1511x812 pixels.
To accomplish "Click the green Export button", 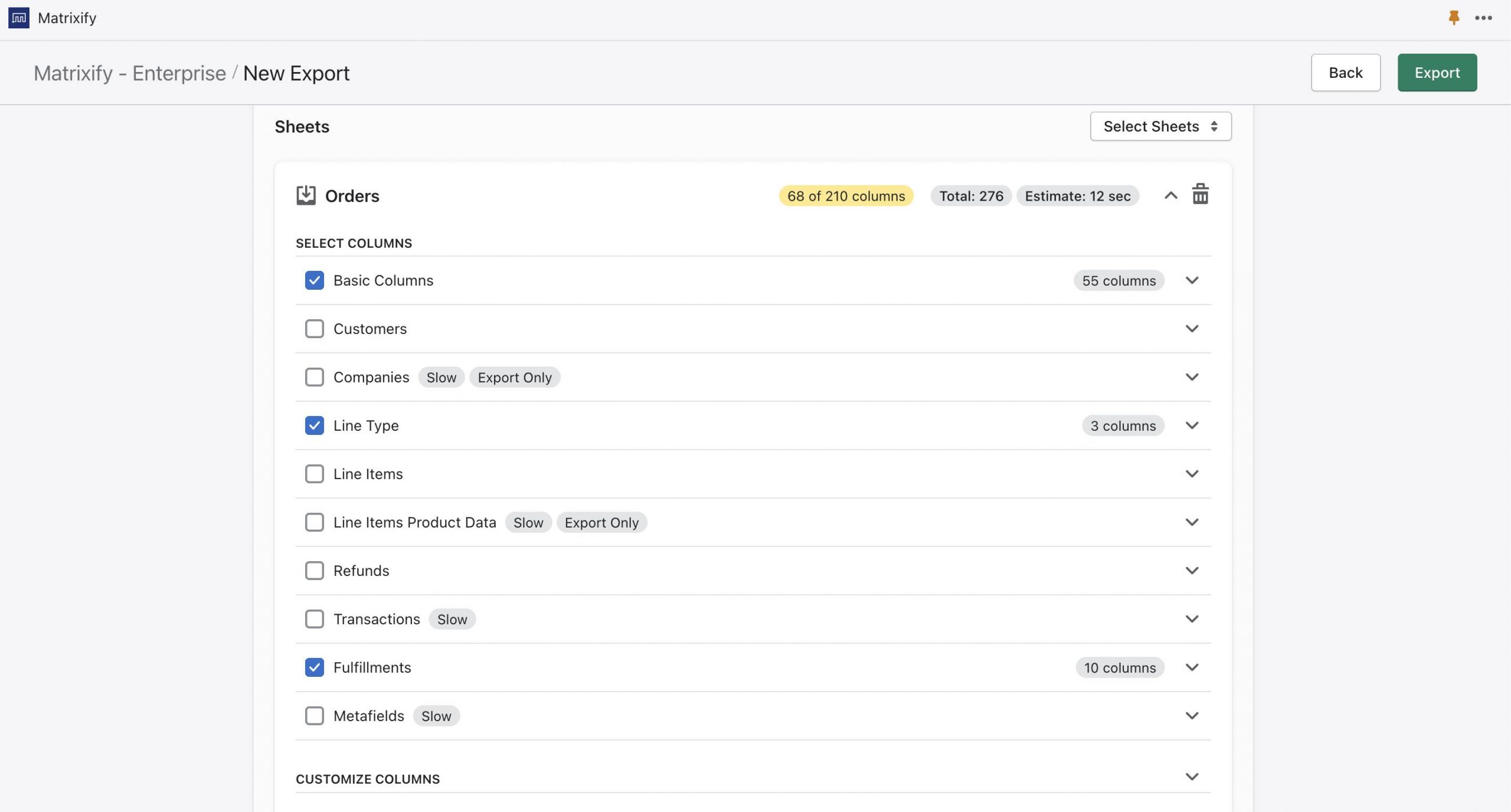I will coord(1437,73).
